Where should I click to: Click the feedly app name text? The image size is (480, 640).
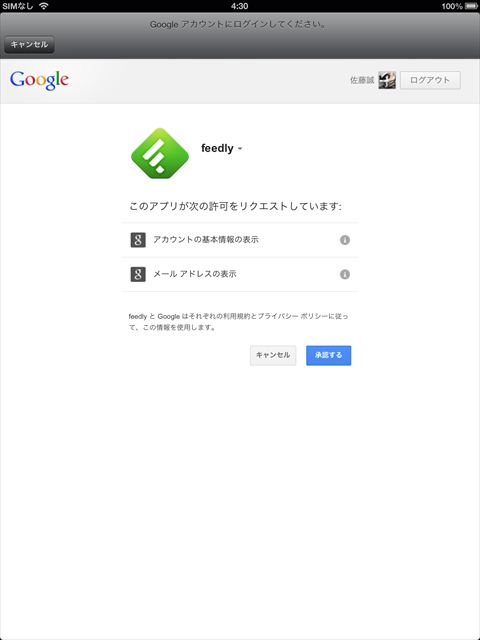pos(217,148)
